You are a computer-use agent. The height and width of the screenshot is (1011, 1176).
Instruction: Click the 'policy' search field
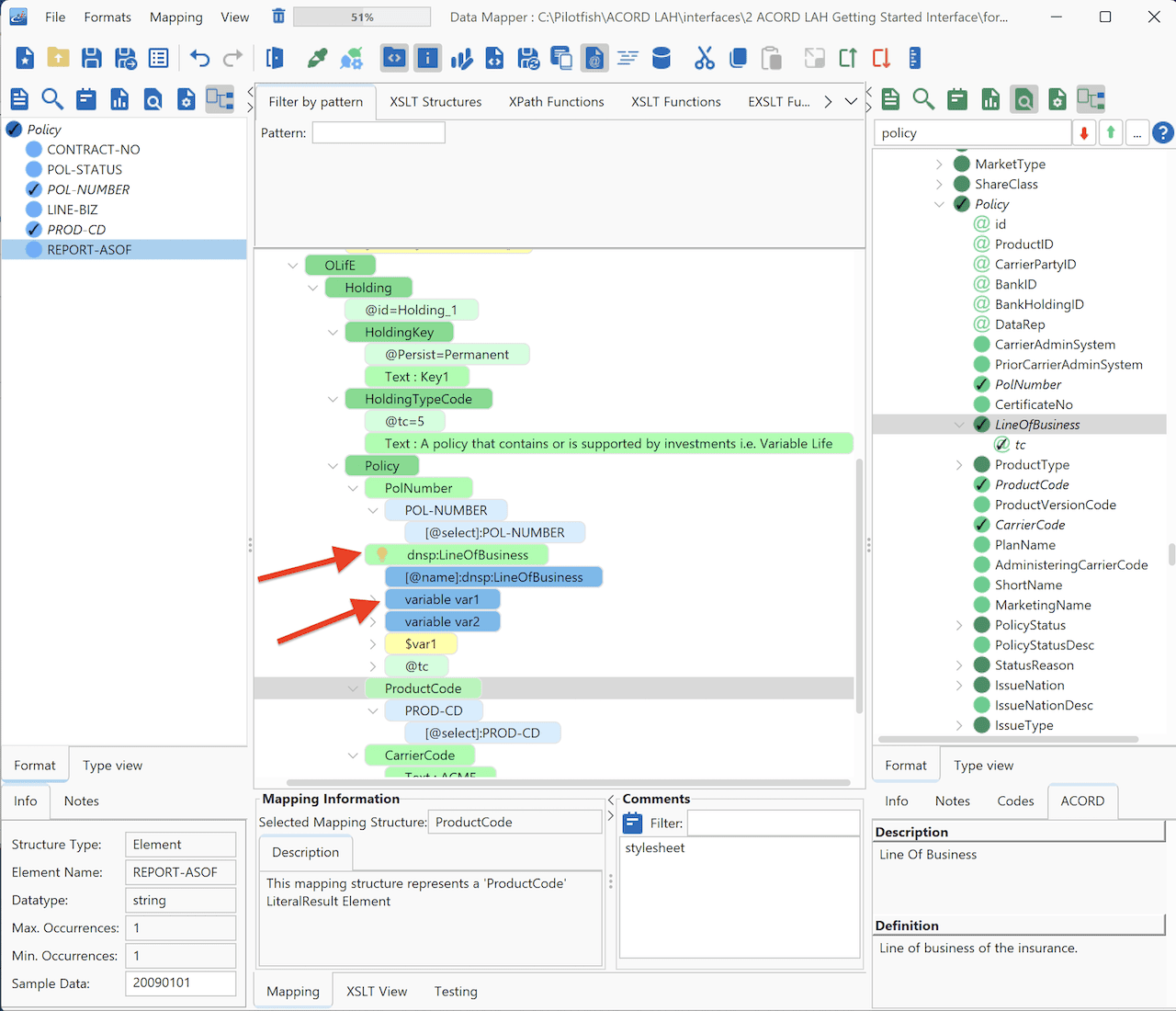(972, 133)
